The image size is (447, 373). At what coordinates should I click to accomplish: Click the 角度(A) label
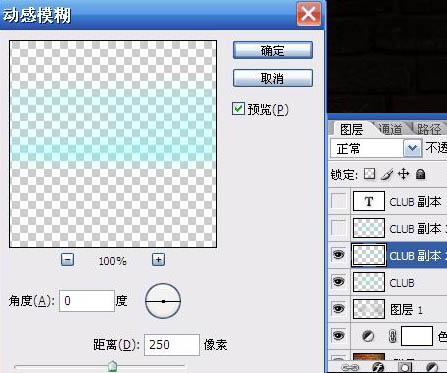click(x=32, y=301)
